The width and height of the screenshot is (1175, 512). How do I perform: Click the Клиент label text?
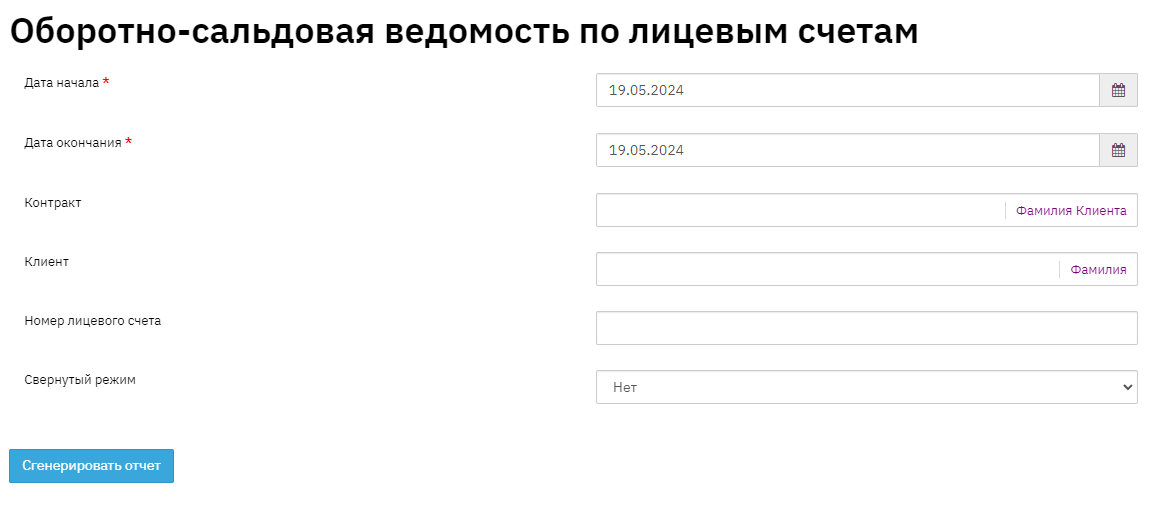46,262
